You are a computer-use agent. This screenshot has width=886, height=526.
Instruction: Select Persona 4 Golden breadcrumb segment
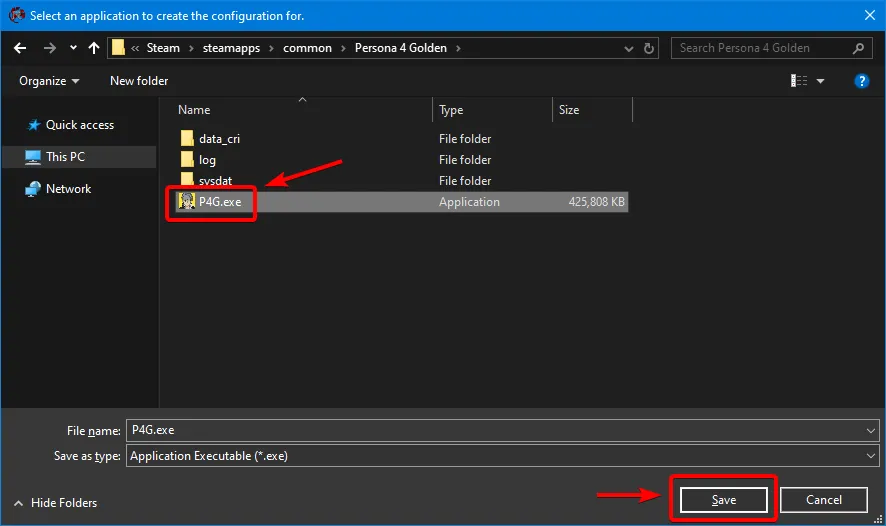(401, 48)
